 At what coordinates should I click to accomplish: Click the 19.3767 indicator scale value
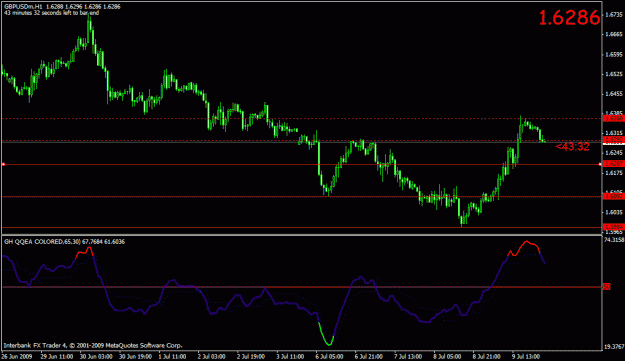pyautogui.click(x=614, y=347)
